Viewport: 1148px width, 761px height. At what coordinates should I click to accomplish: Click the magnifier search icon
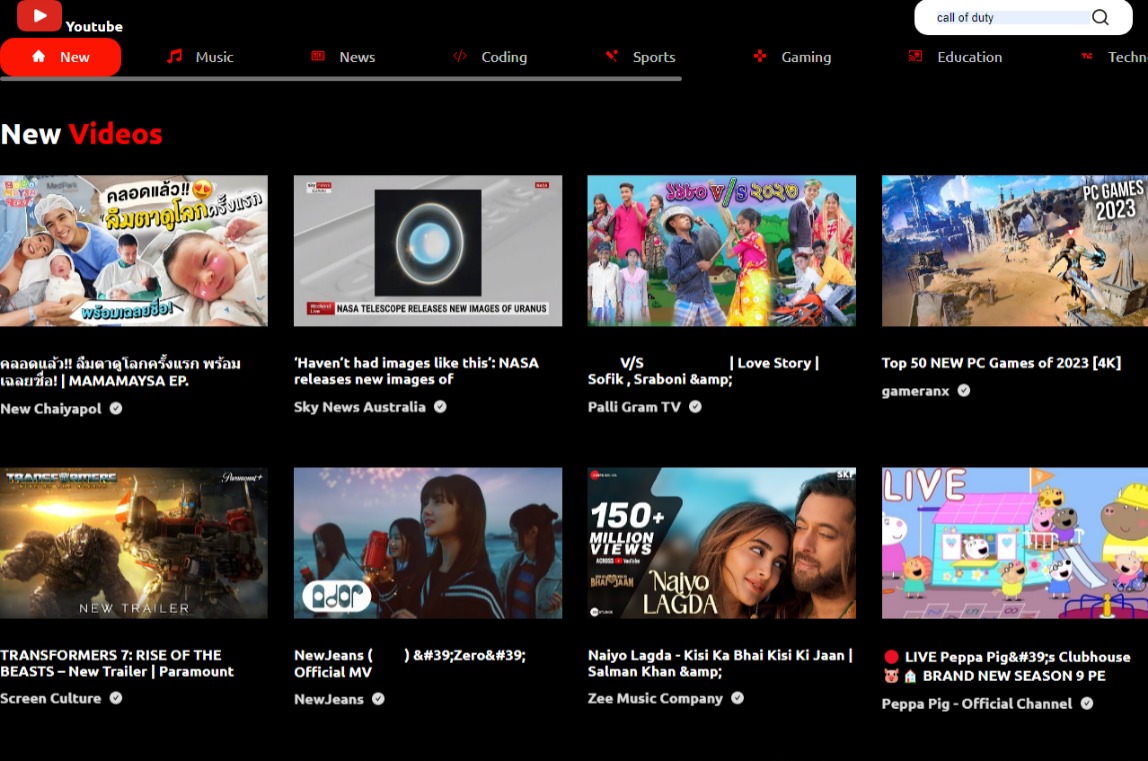point(1100,17)
